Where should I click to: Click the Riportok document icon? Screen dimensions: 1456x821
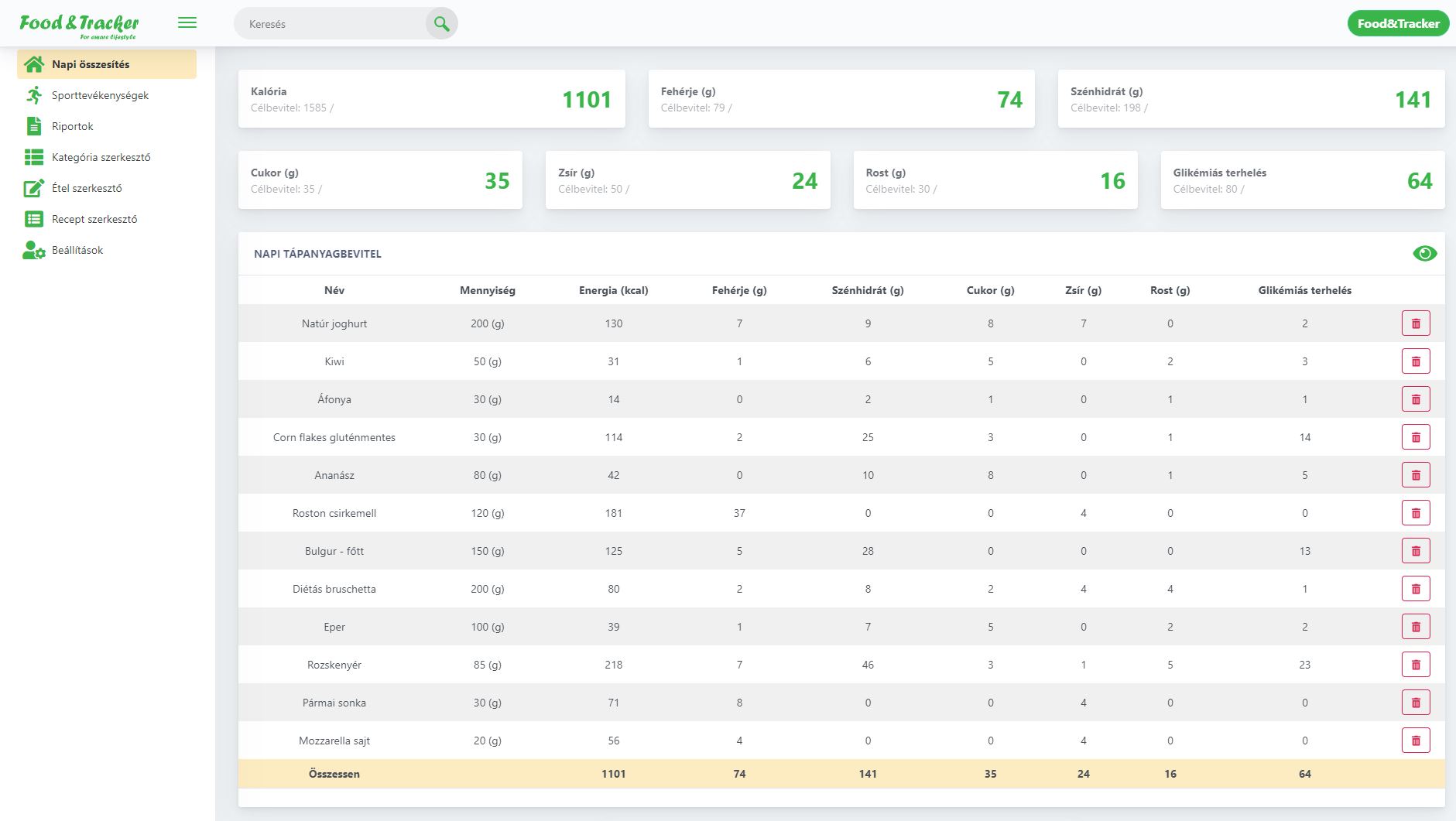pyautogui.click(x=34, y=126)
